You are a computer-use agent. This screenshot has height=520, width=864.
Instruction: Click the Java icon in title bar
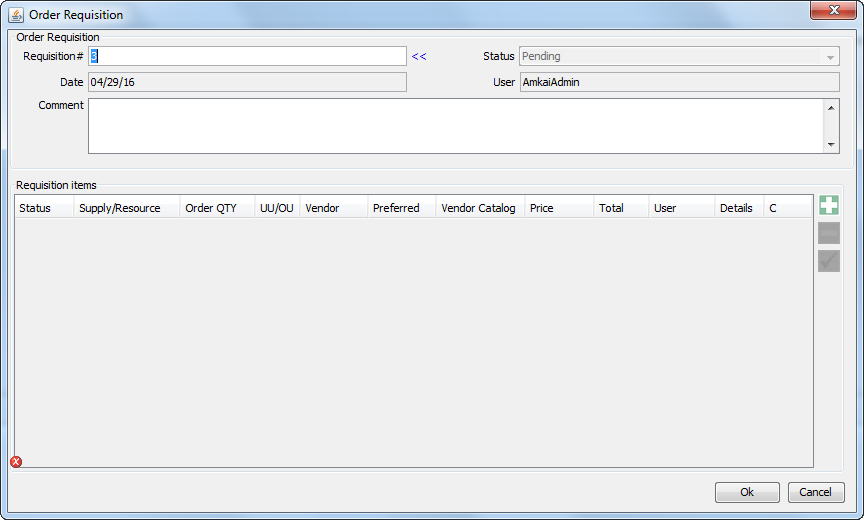(16, 15)
